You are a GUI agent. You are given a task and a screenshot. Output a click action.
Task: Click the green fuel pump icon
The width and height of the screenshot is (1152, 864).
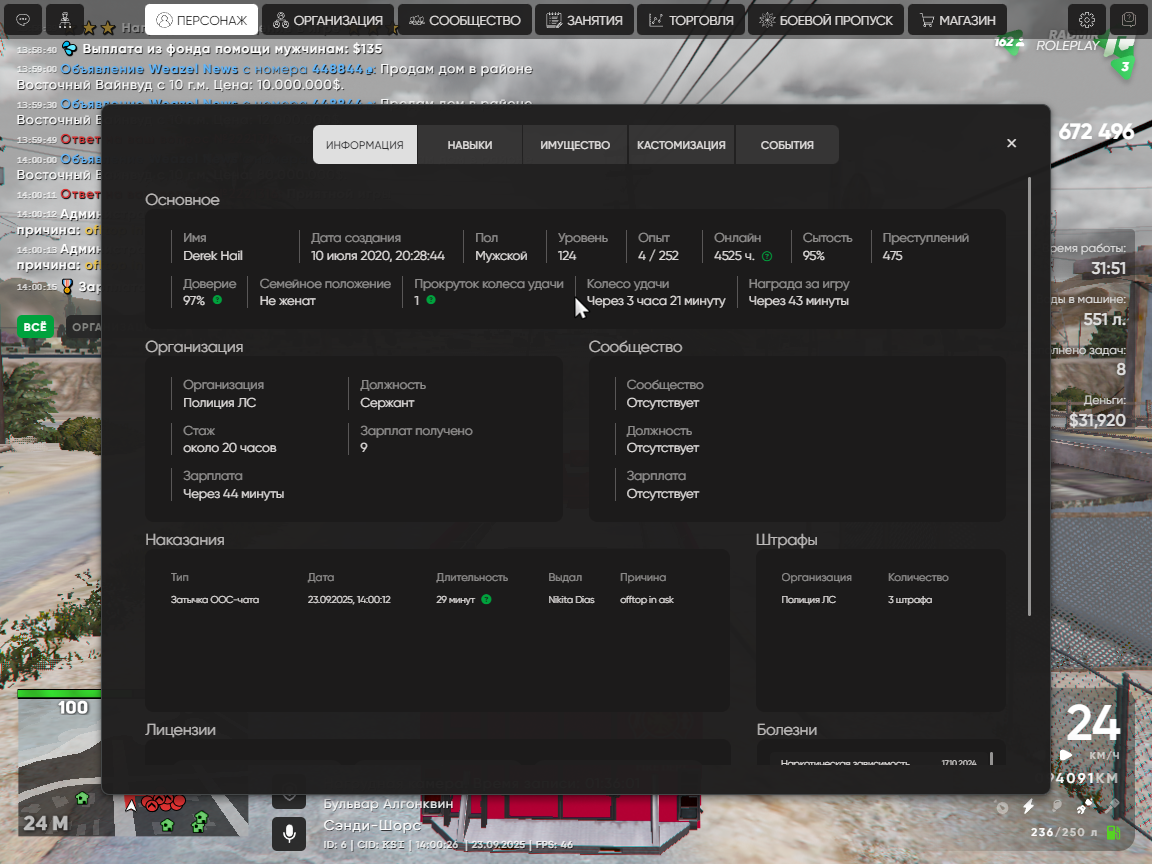(x=1114, y=832)
